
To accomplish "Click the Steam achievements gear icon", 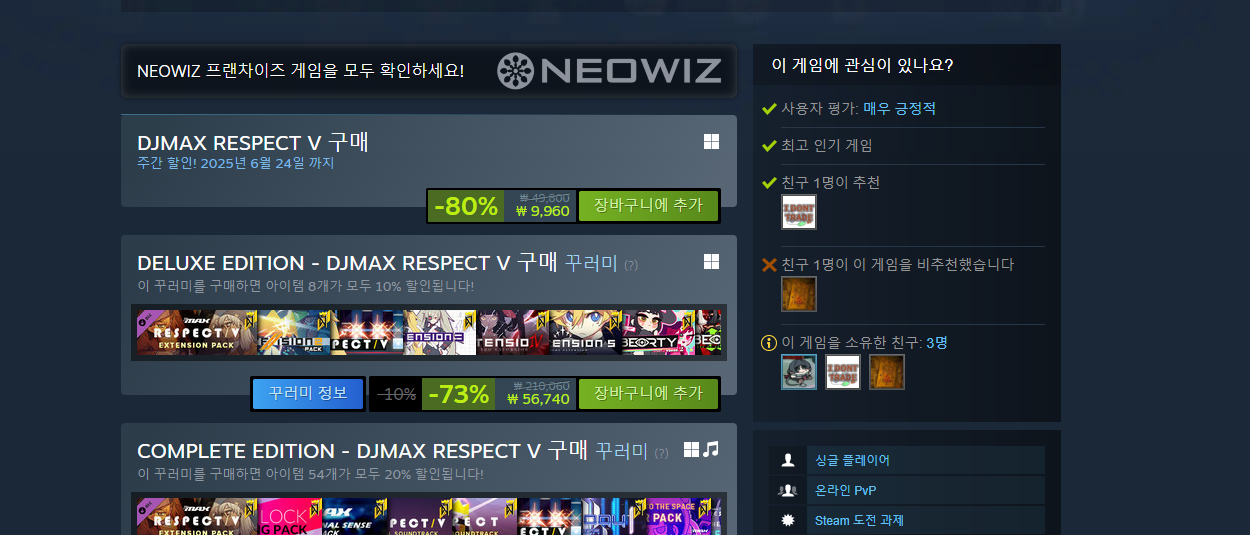I will (788, 520).
